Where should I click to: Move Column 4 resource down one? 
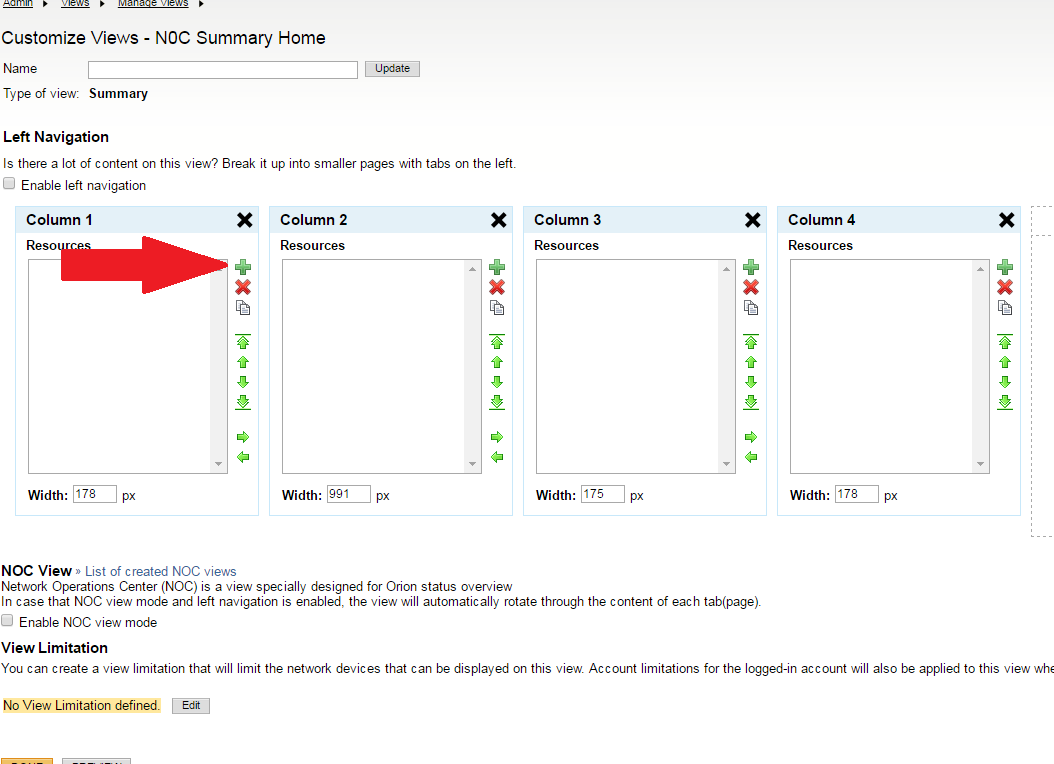pos(1005,382)
